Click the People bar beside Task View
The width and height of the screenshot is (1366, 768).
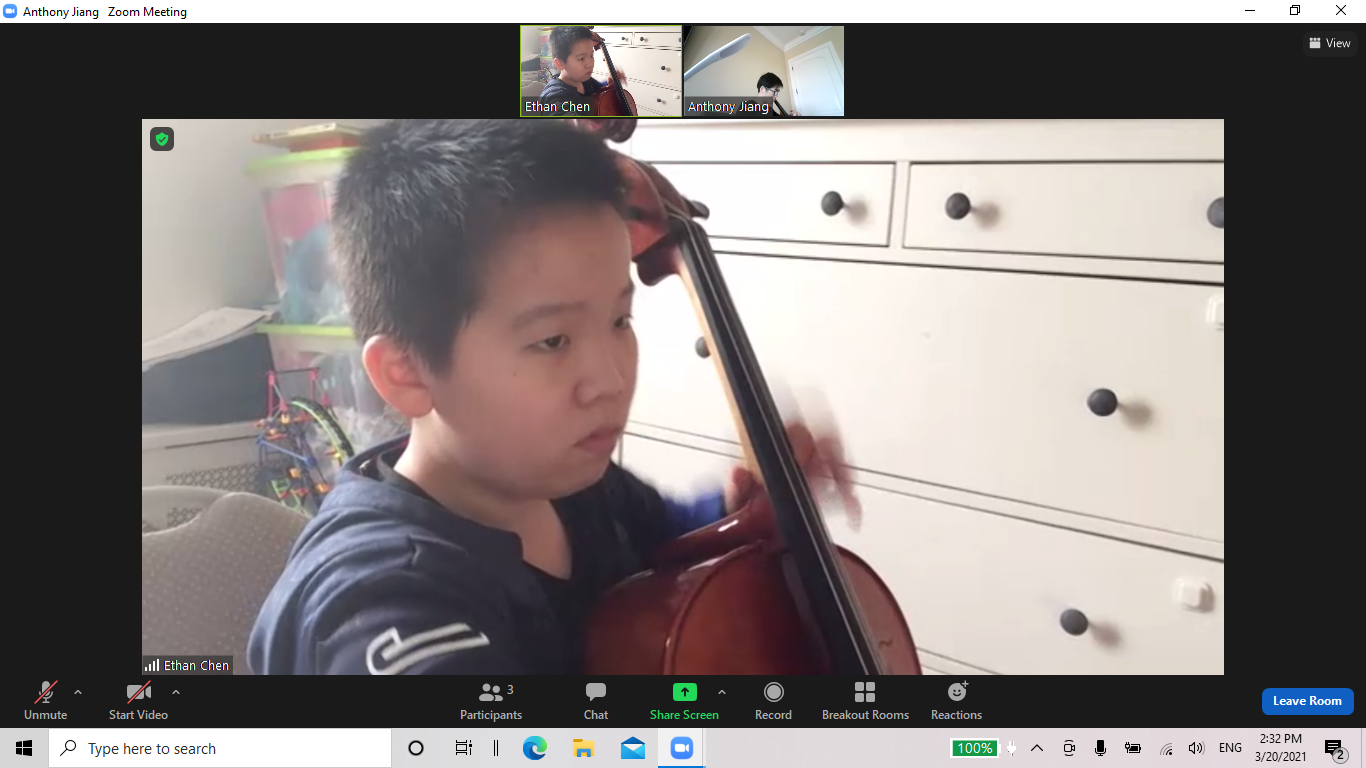click(495, 748)
